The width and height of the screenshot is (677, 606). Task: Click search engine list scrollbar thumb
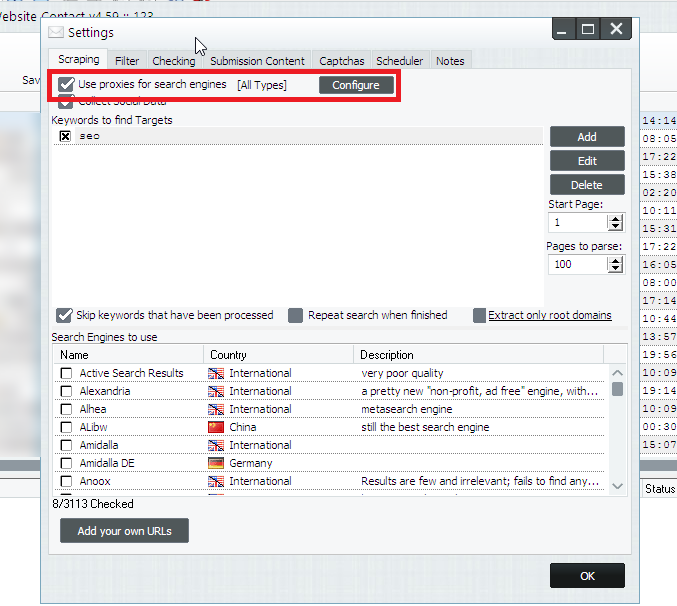(617, 389)
